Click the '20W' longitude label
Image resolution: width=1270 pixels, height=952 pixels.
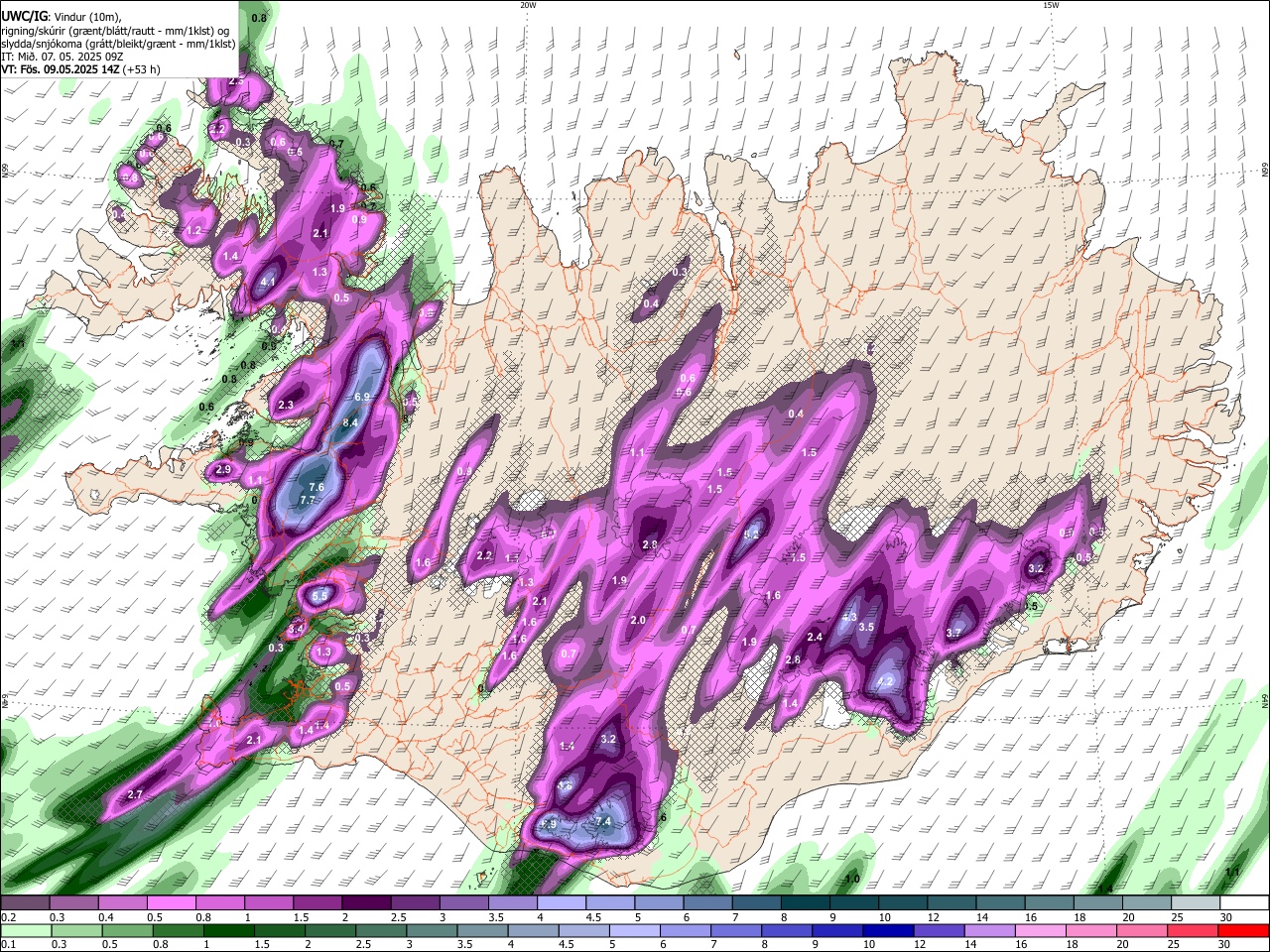click(x=528, y=5)
